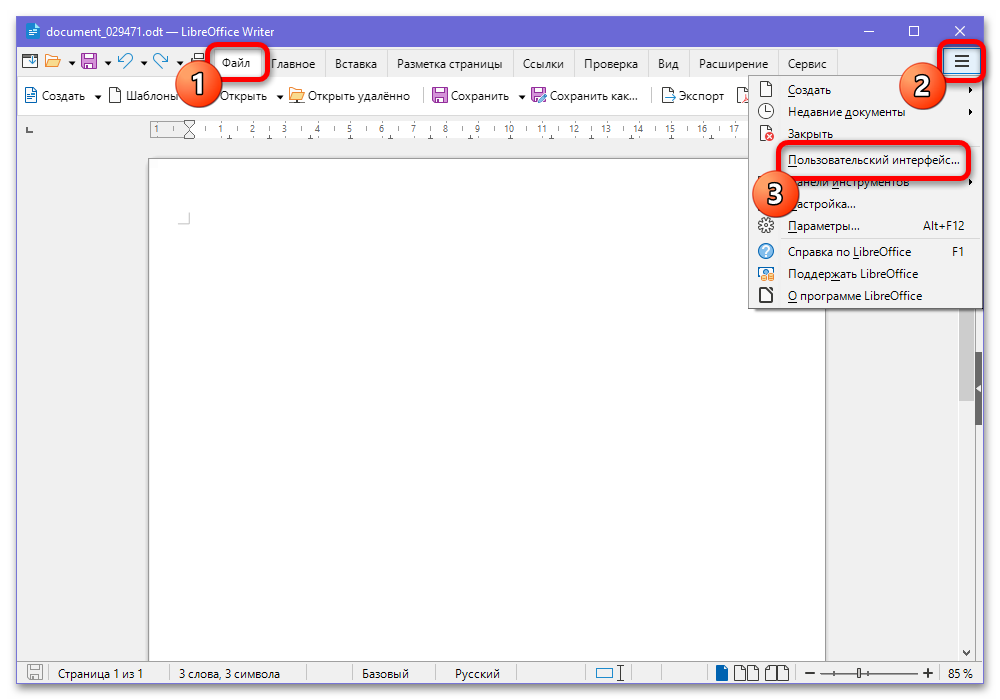Click the tab stop type button left of ruler

click(x=29, y=130)
